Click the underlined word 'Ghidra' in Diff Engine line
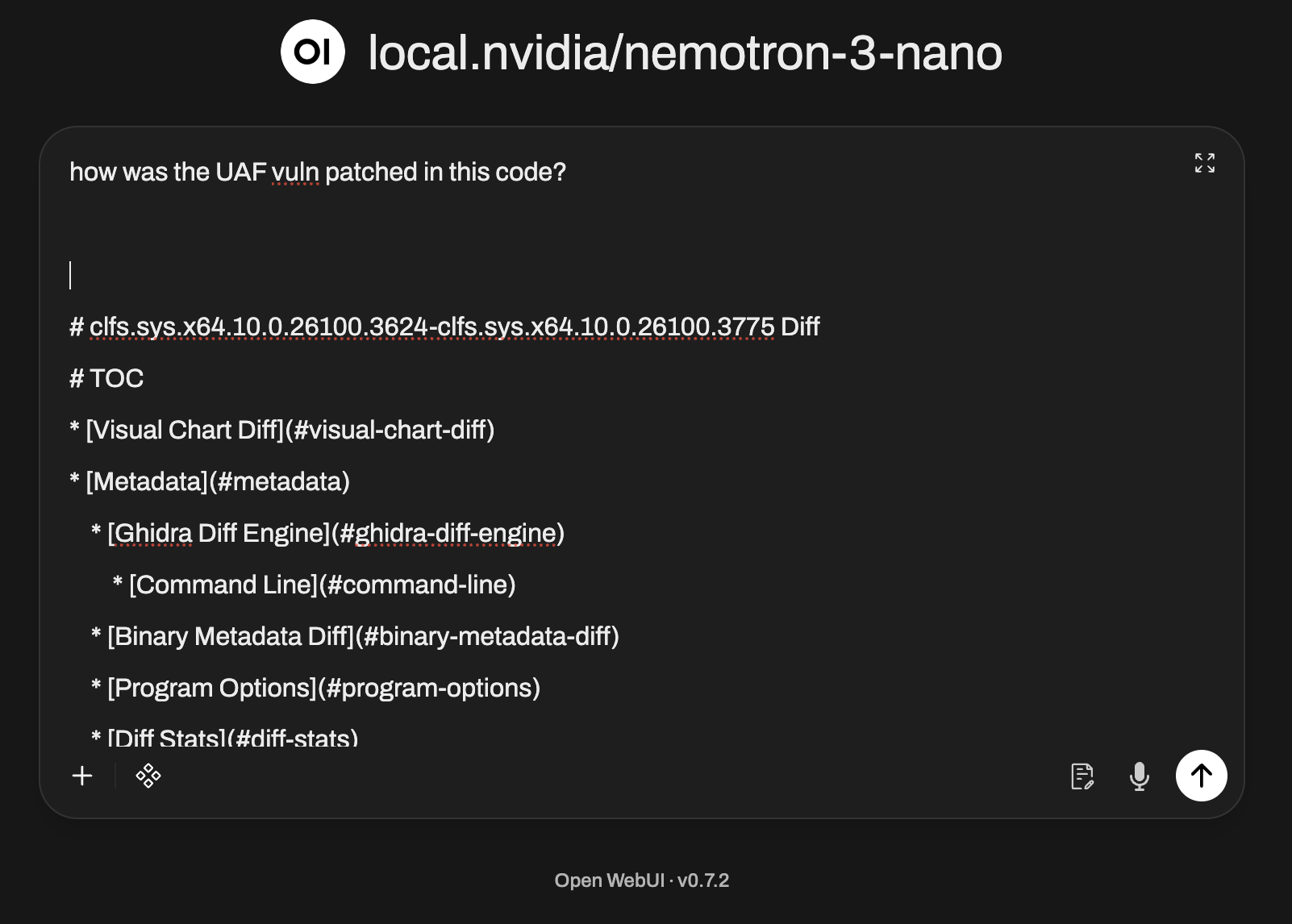This screenshot has height=924, width=1292. point(150,533)
